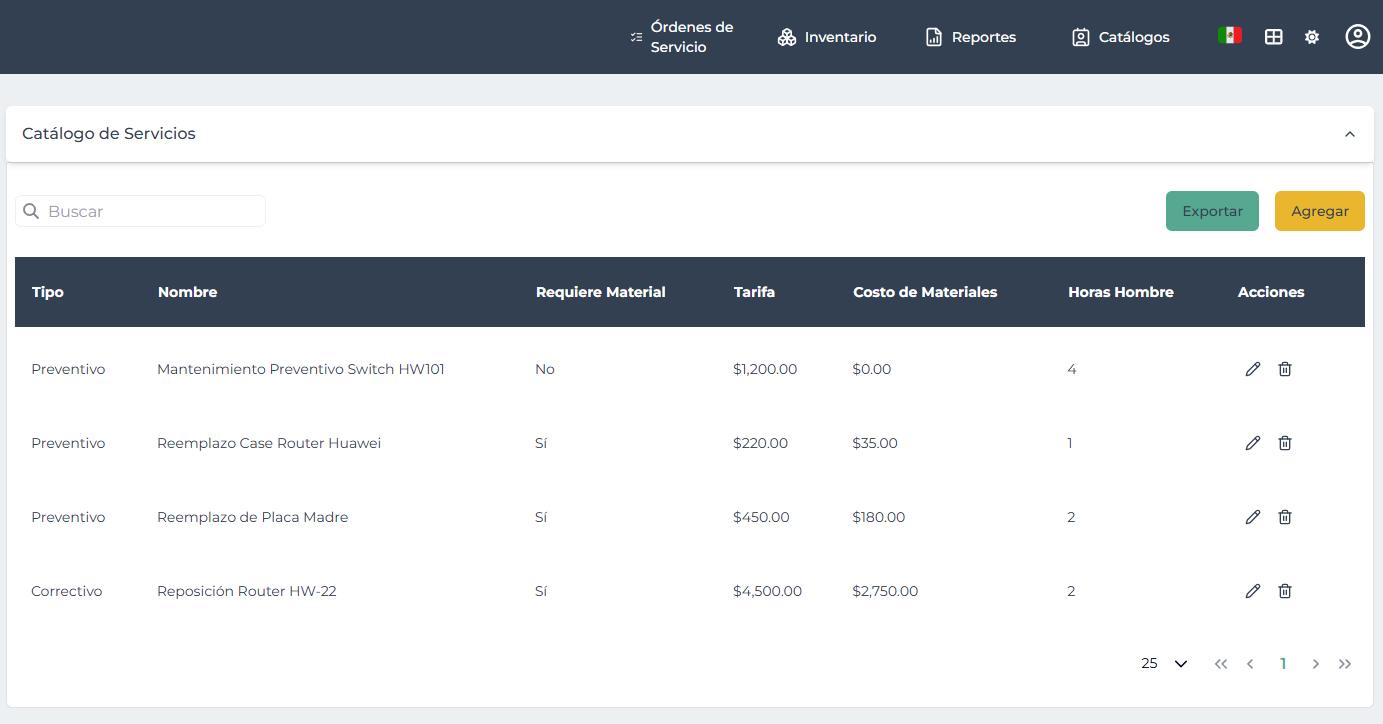
Task: Open the rows-per-page dropdown showing 25
Action: [1164, 663]
